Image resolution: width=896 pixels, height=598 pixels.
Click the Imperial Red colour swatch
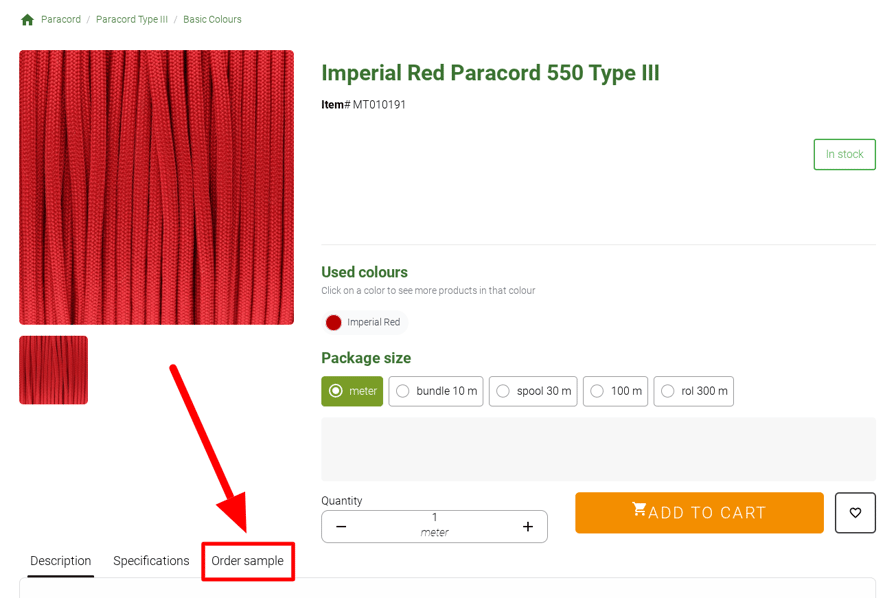[334, 322]
